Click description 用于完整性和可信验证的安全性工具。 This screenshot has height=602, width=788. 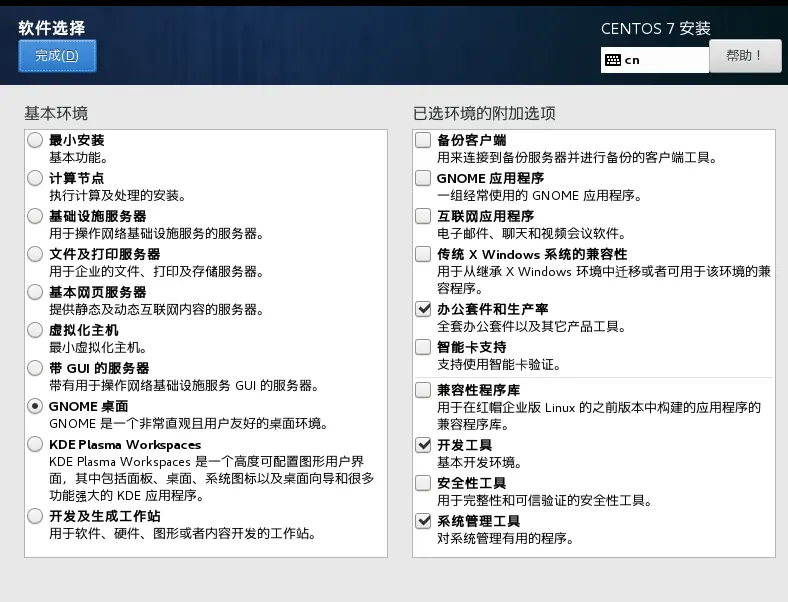[545, 500]
